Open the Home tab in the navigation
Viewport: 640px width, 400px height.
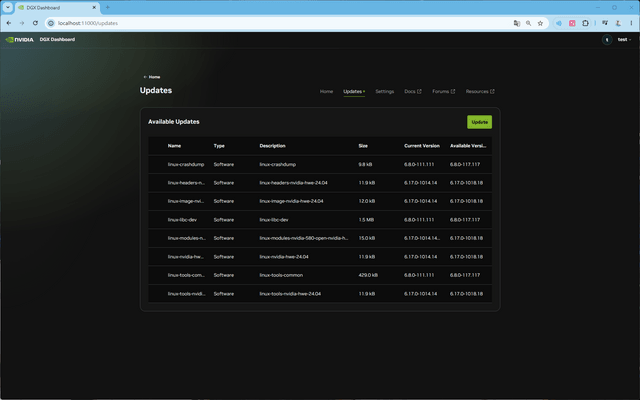click(x=326, y=91)
